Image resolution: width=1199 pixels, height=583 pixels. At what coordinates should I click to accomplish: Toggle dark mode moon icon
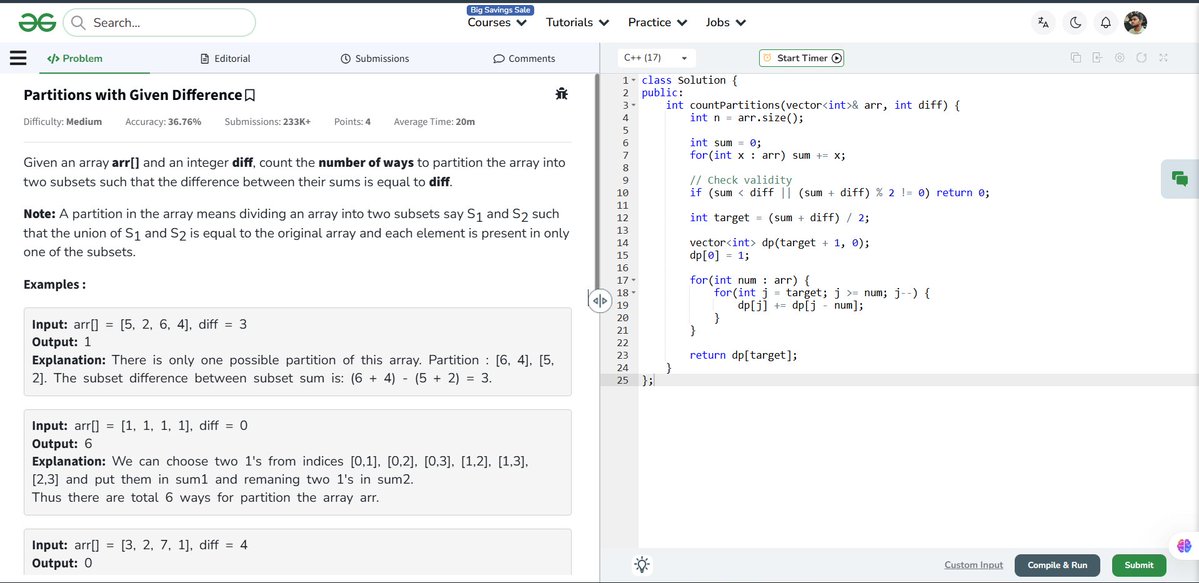tap(1075, 23)
